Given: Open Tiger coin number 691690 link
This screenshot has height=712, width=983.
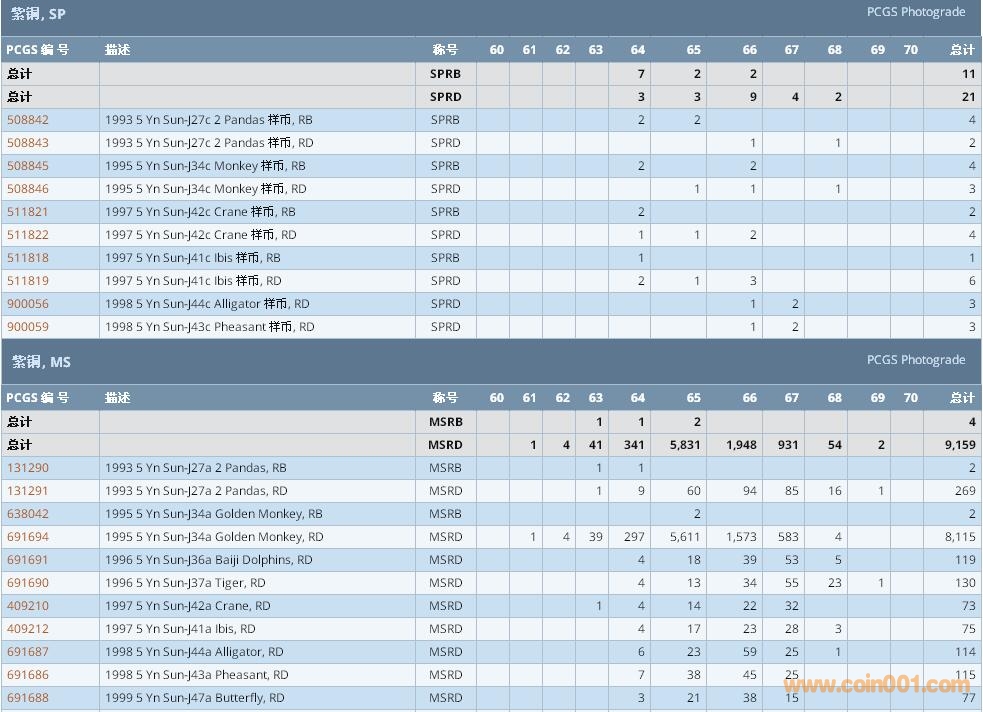Looking at the screenshot, I should (x=28, y=583).
